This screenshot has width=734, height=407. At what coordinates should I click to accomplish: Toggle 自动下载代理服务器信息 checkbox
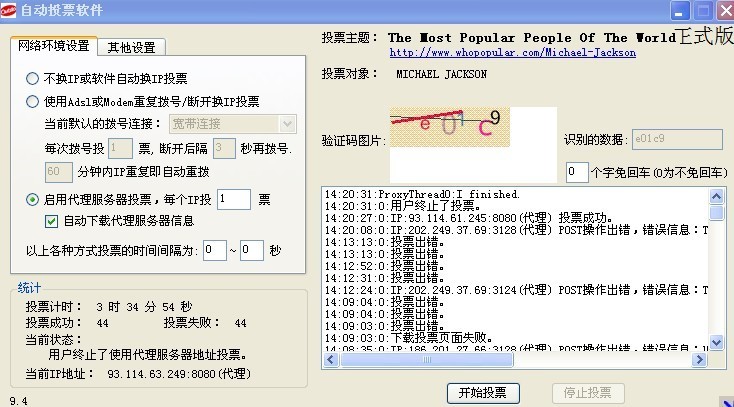pyautogui.click(x=53, y=221)
